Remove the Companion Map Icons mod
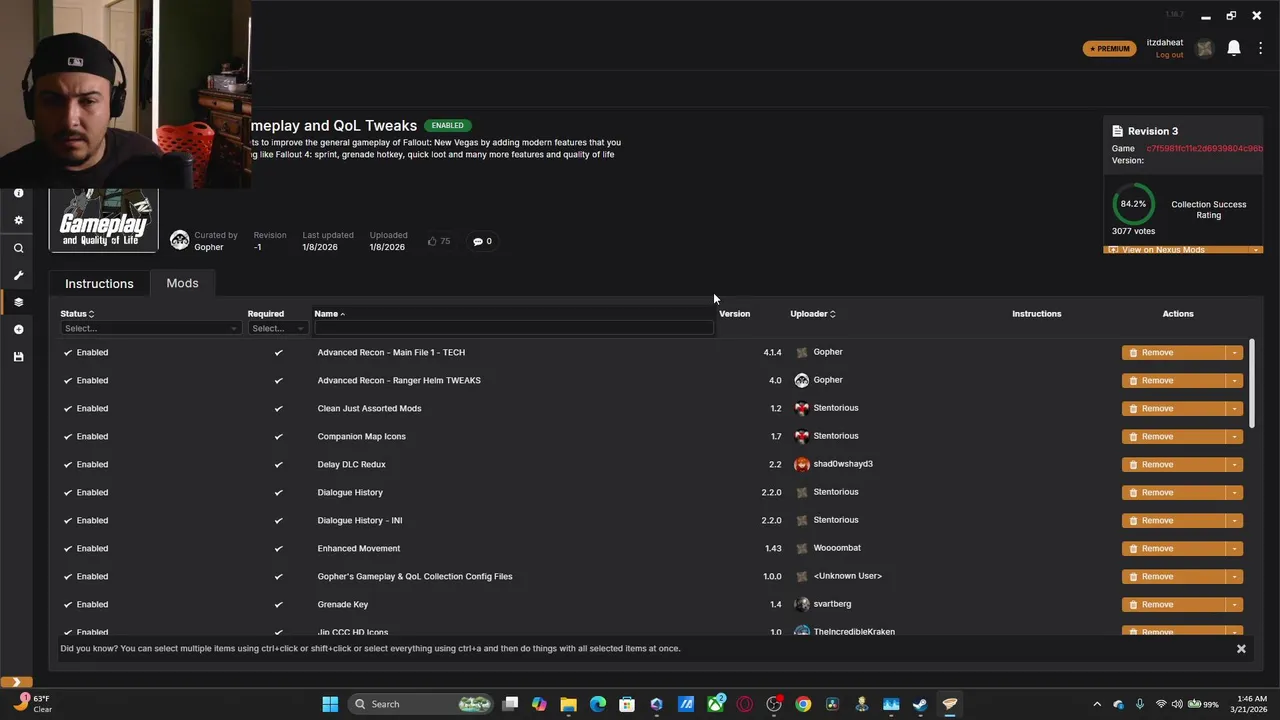 click(1174, 436)
